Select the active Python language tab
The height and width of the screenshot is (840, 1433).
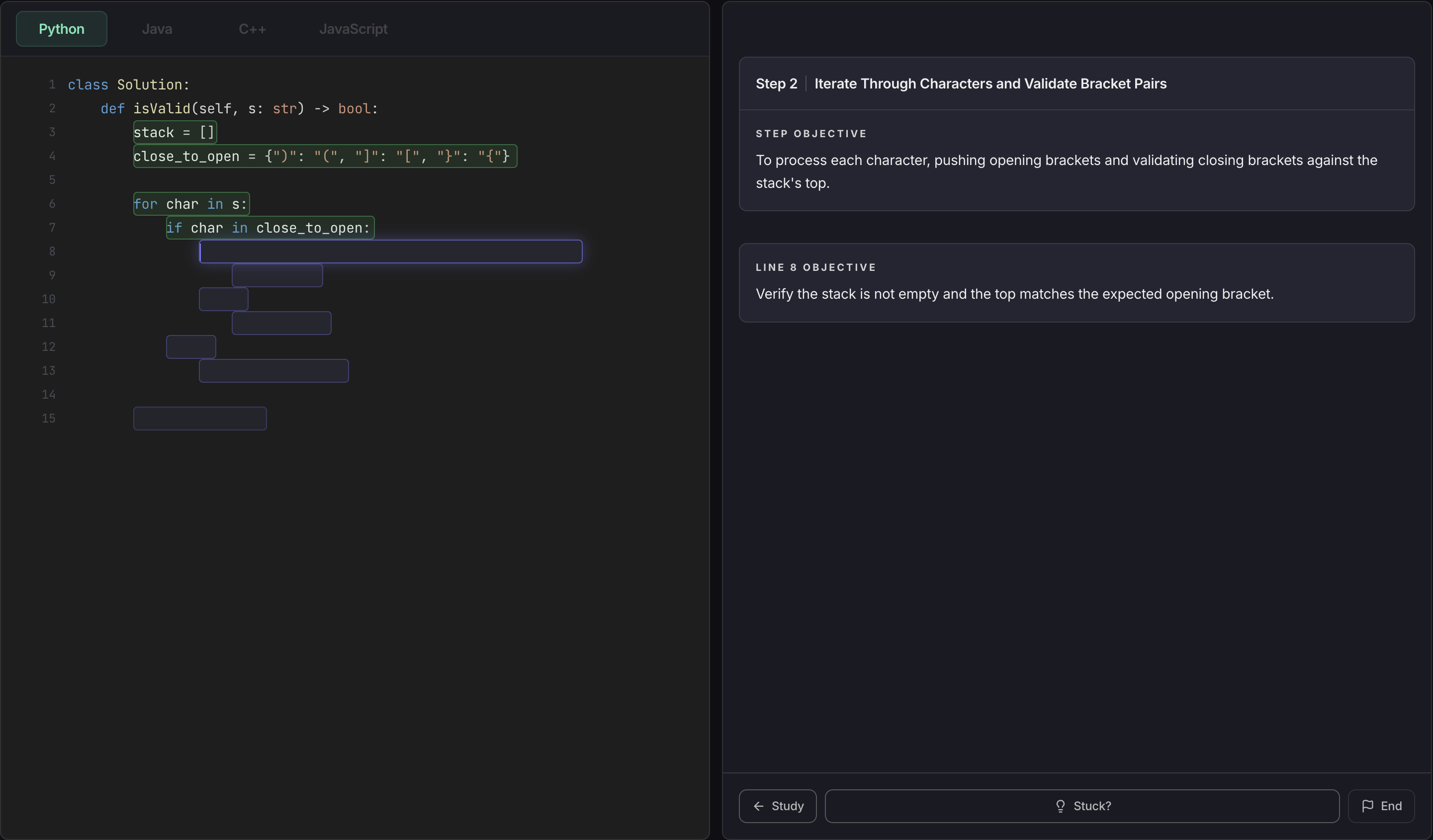click(61, 28)
